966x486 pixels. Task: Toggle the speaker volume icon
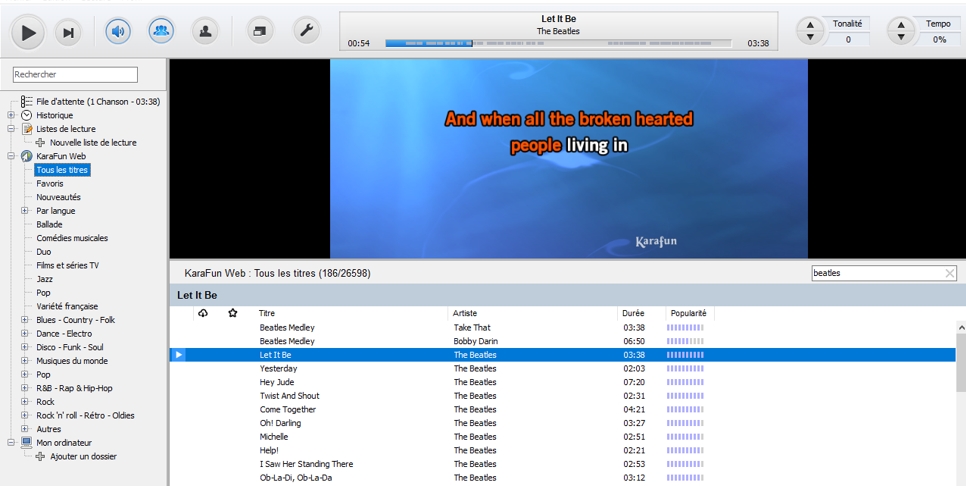[x=118, y=31]
